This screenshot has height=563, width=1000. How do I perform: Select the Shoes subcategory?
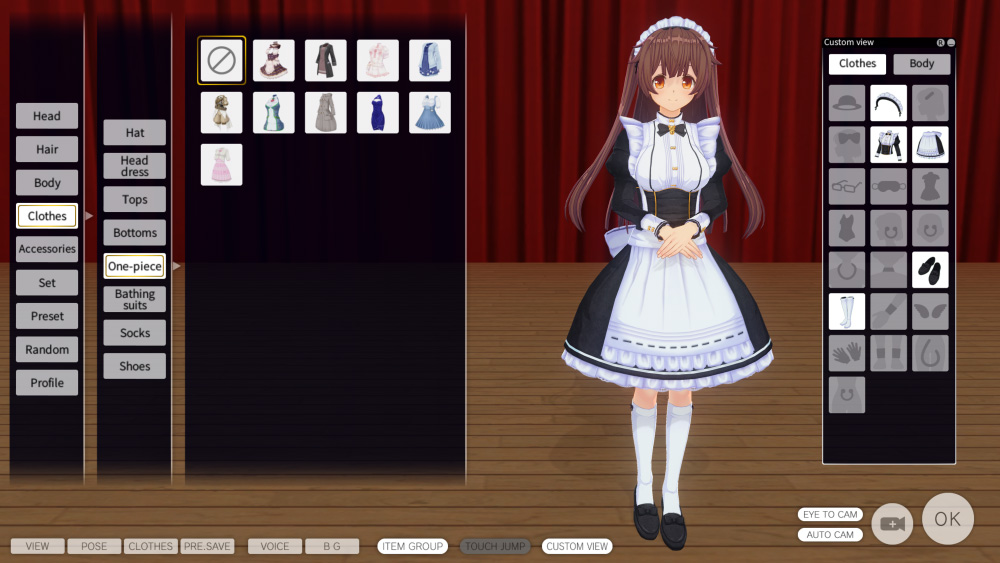coord(135,366)
